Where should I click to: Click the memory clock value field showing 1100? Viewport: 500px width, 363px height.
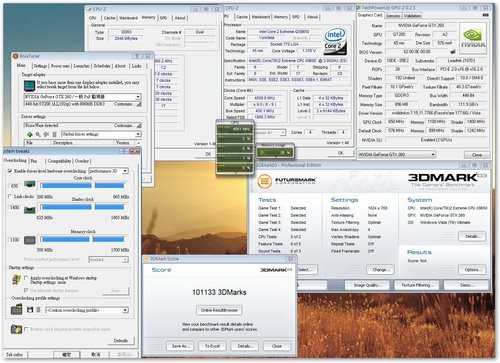click(x=15, y=239)
